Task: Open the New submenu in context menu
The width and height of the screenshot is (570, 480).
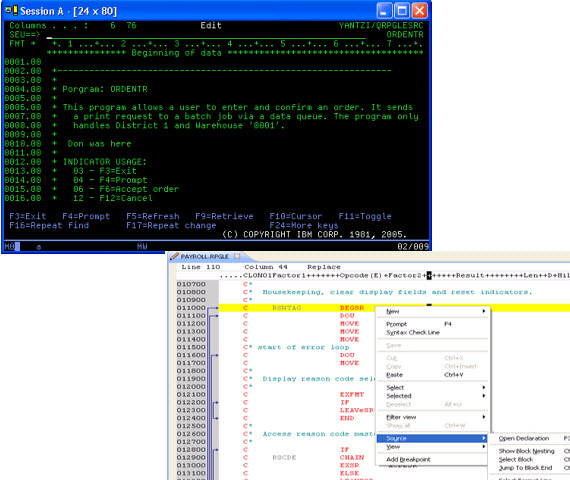Action: point(433,311)
